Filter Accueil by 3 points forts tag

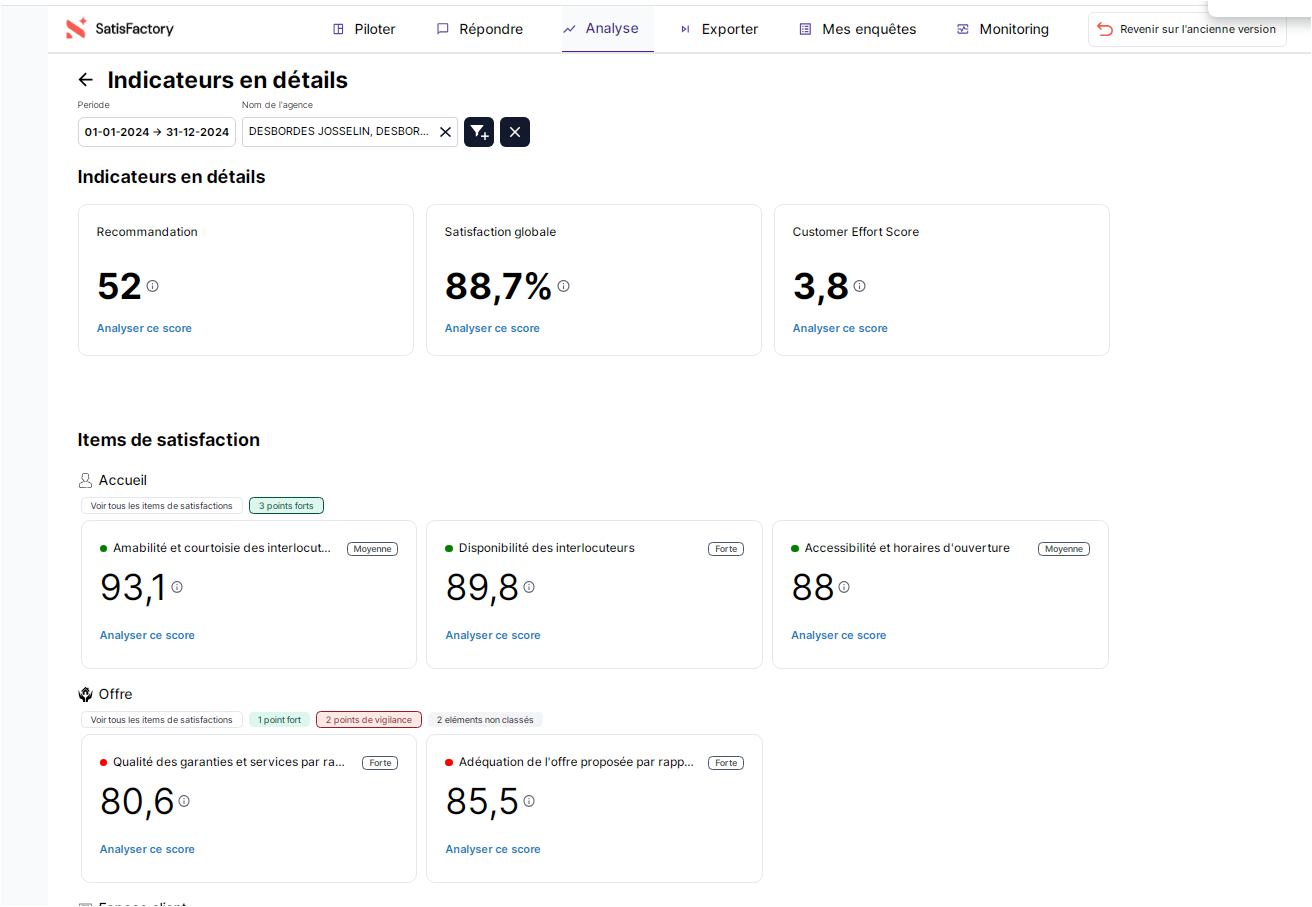(x=286, y=506)
